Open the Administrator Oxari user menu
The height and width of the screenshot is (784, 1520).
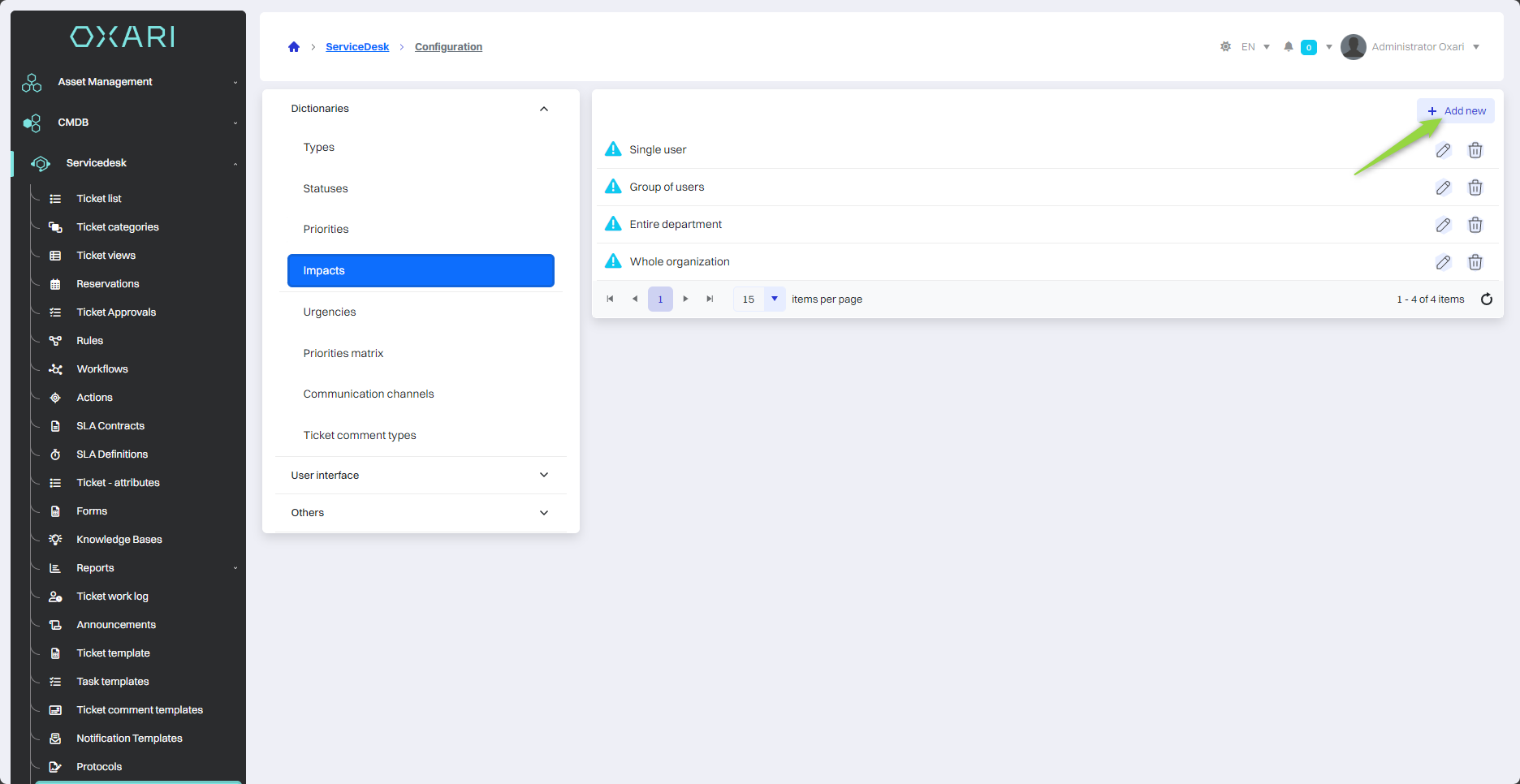point(1411,47)
